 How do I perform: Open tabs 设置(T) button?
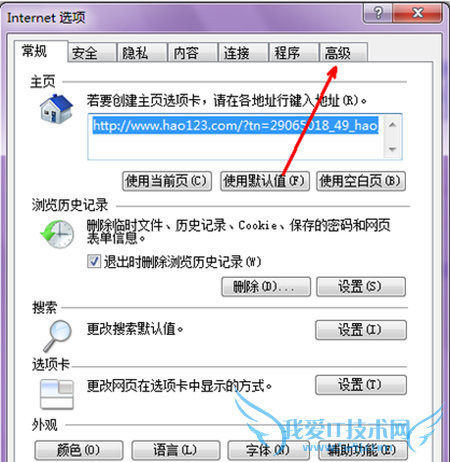point(361,385)
